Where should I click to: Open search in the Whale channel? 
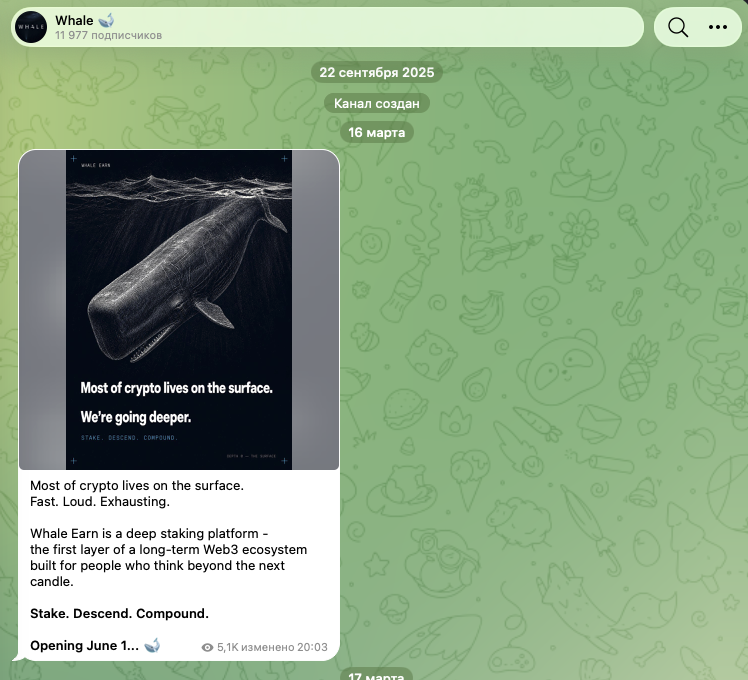tap(678, 27)
